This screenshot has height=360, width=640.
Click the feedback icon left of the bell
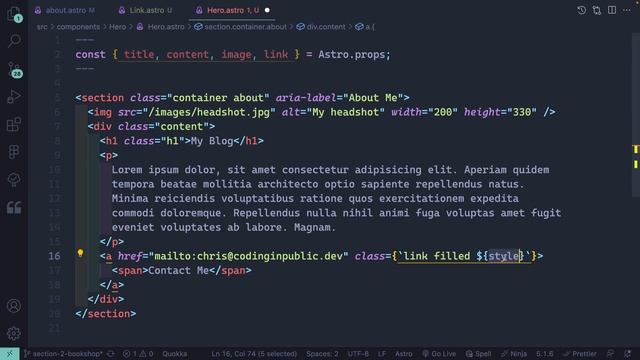point(611,354)
